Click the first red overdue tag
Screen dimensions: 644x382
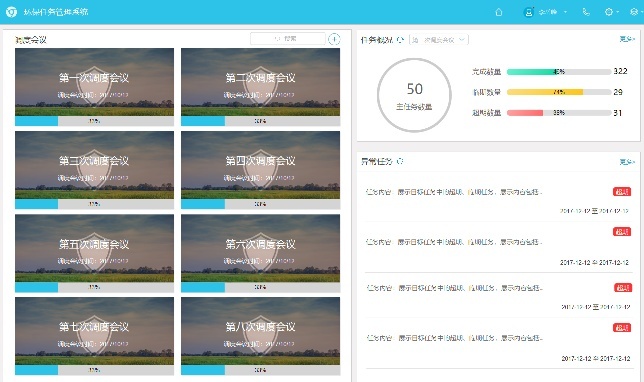point(622,191)
